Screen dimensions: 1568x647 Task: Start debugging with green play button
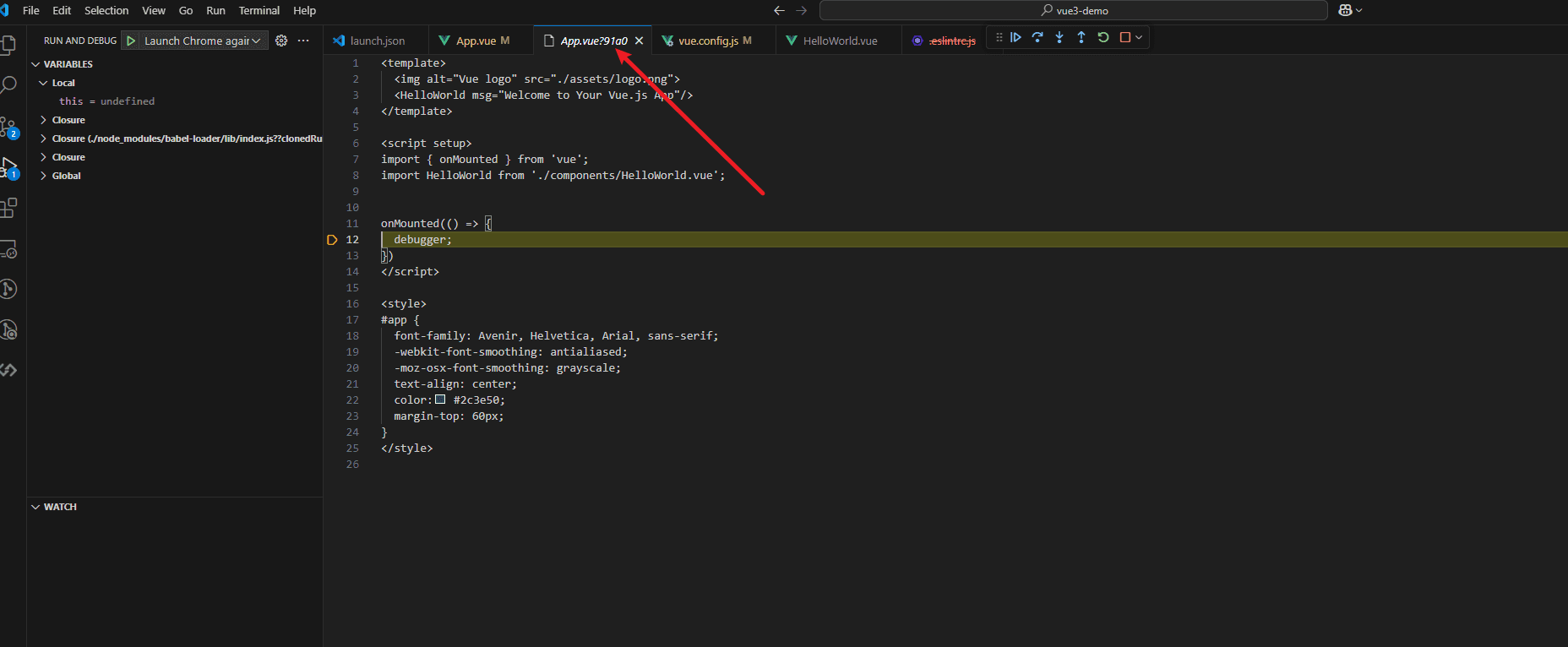click(131, 41)
